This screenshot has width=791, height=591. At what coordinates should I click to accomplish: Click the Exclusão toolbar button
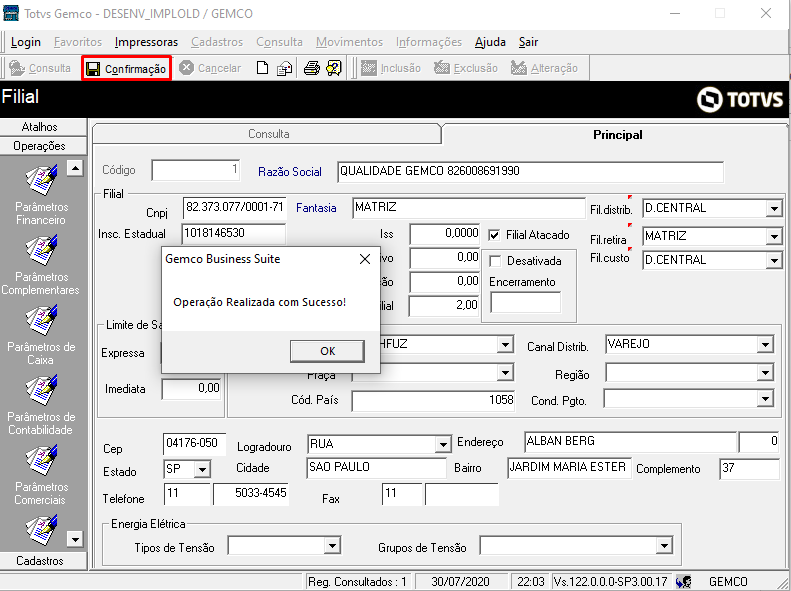tap(466, 68)
